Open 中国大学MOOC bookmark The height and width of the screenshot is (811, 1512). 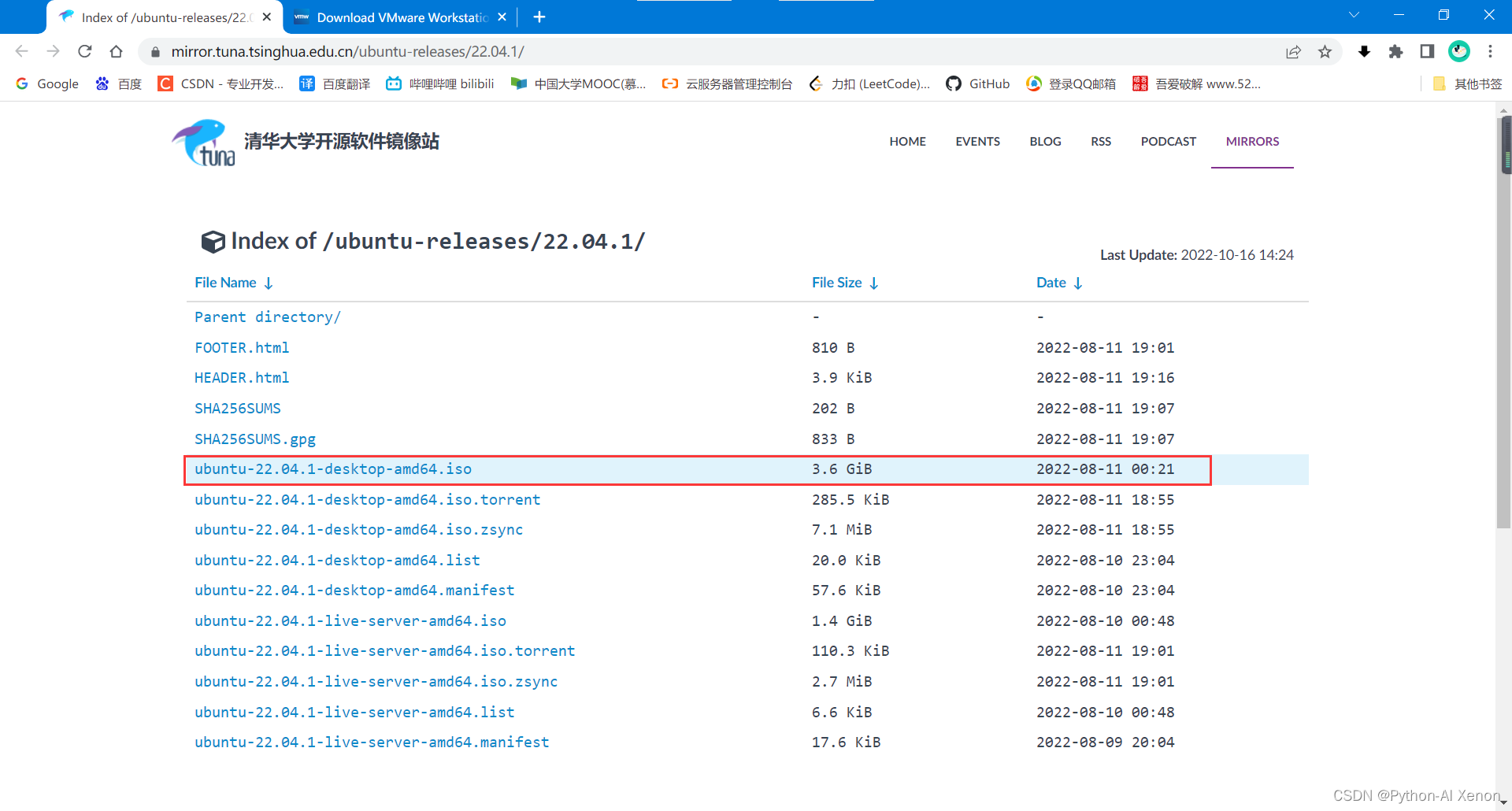tap(578, 83)
